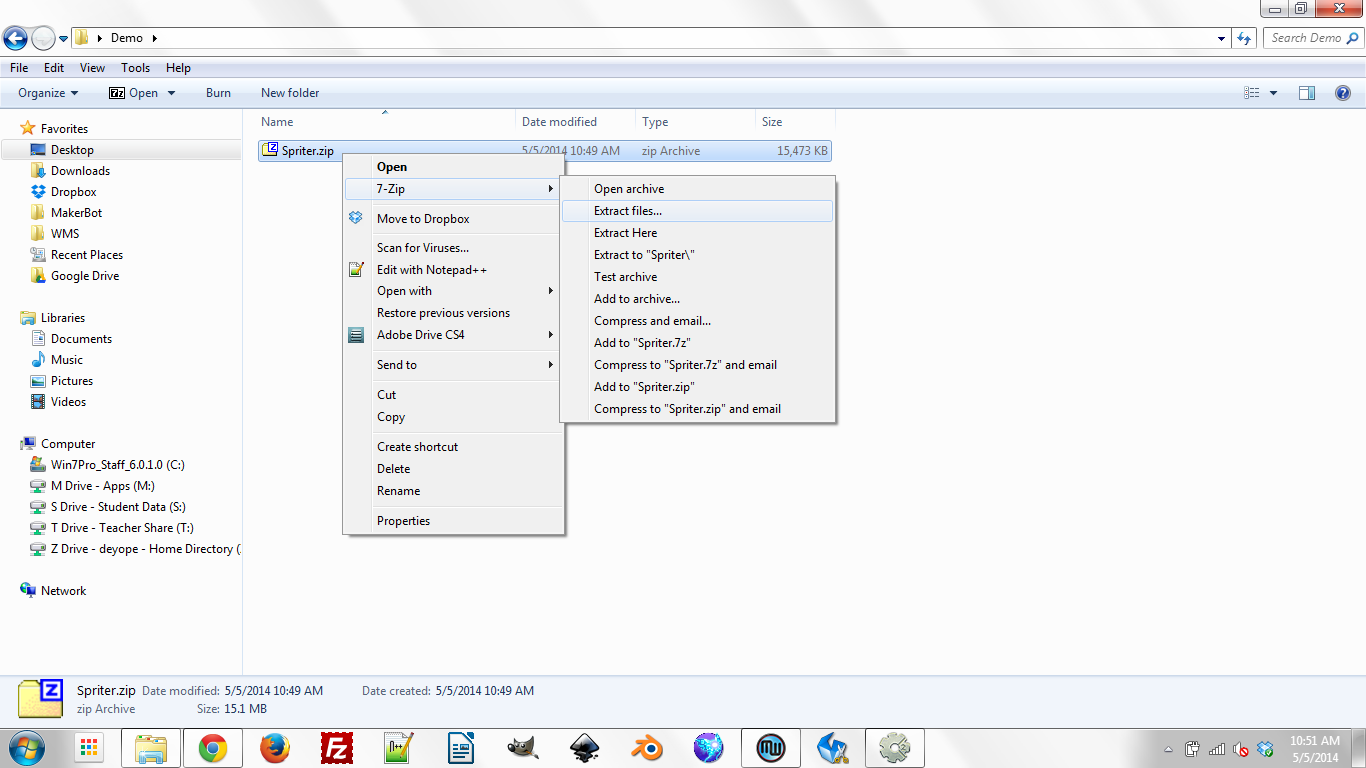1366x768 pixels.
Task: Open the view options dropdown arrow
Action: 1273,93
